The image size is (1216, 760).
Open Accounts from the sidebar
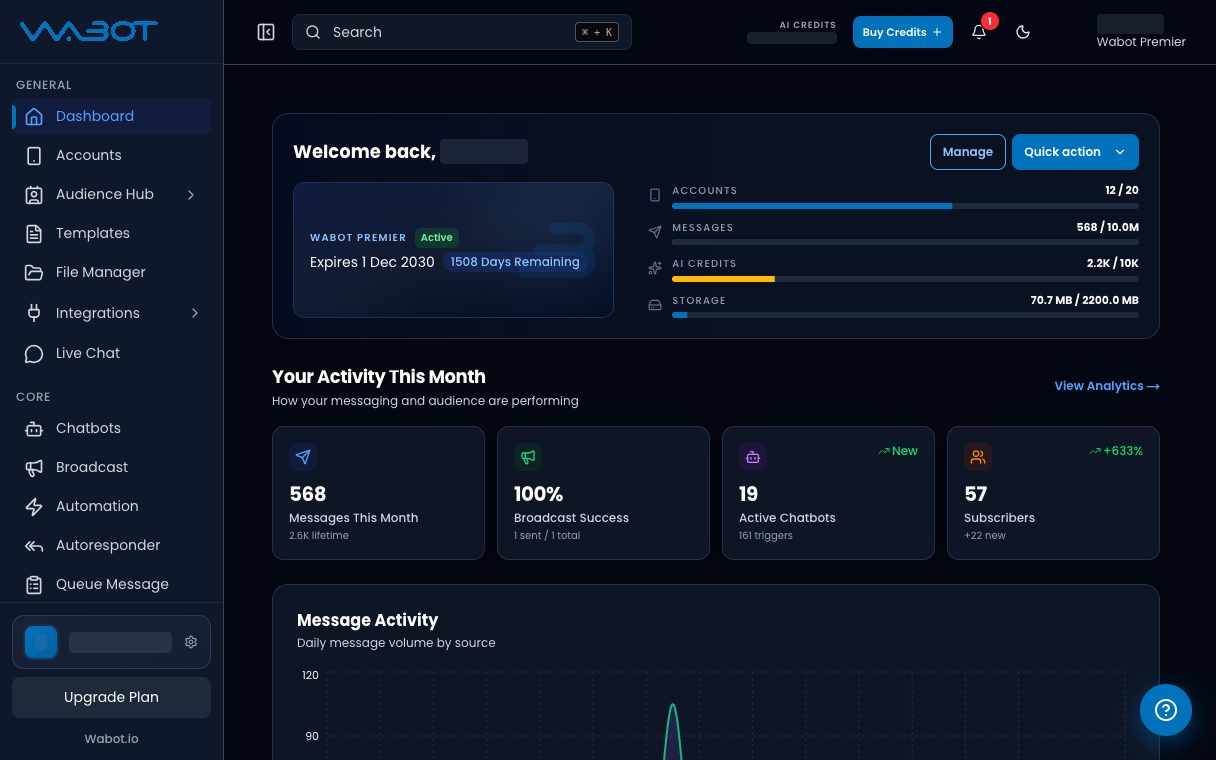coord(111,155)
